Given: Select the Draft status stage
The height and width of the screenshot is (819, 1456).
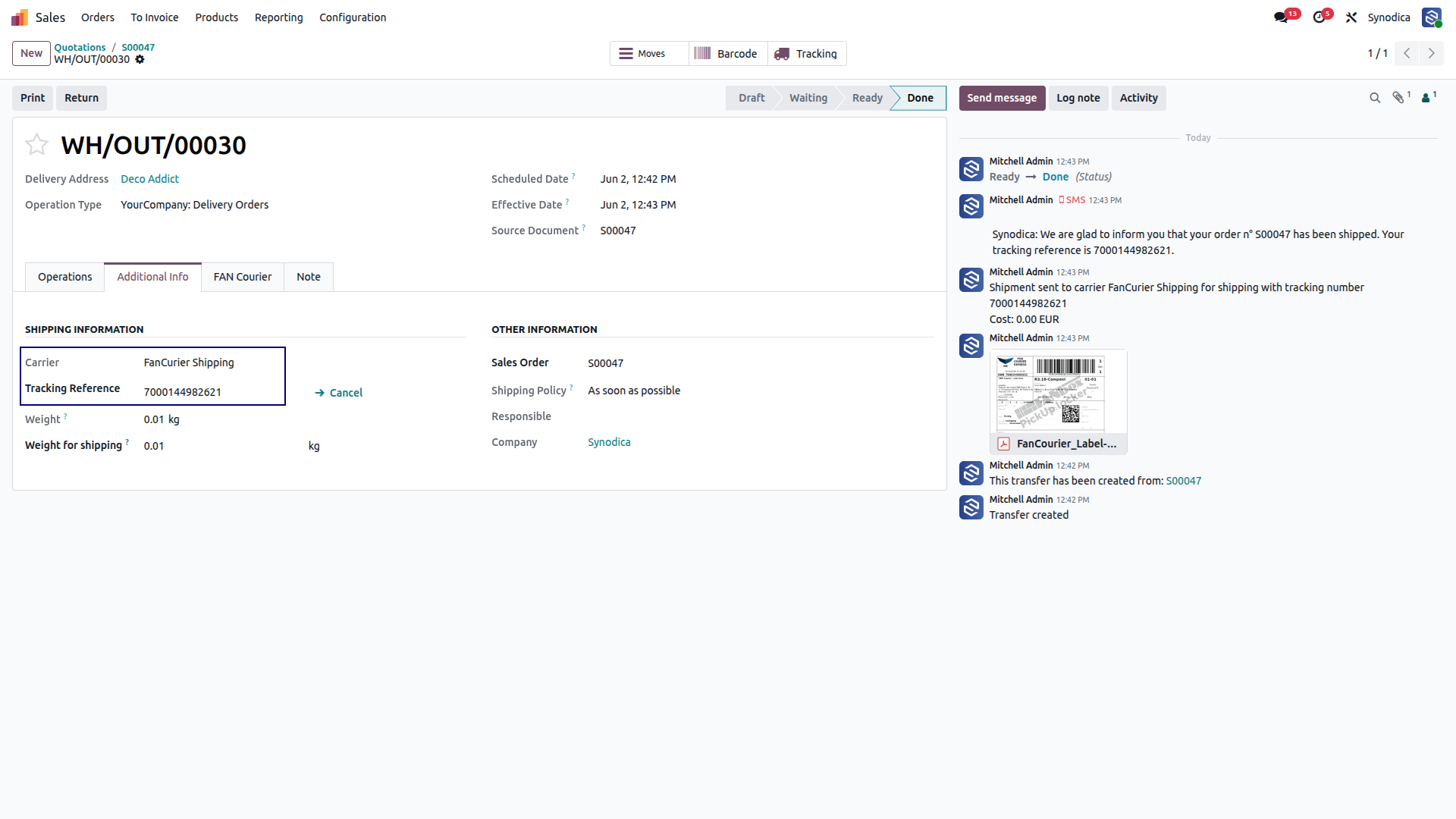Looking at the screenshot, I should [752, 98].
